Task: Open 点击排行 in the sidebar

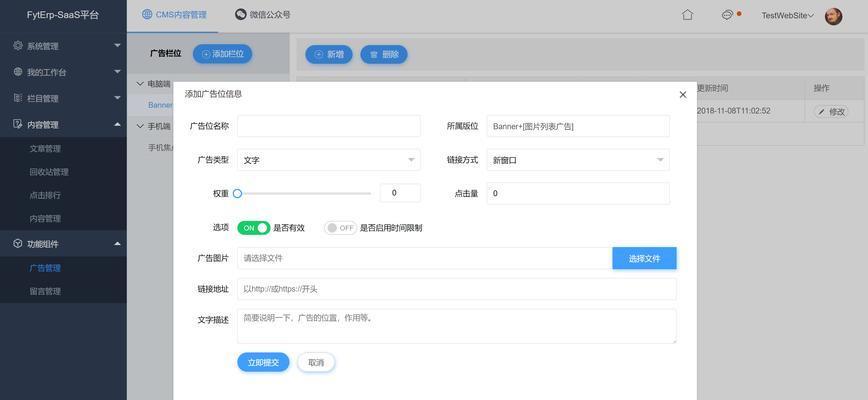Action: point(45,195)
